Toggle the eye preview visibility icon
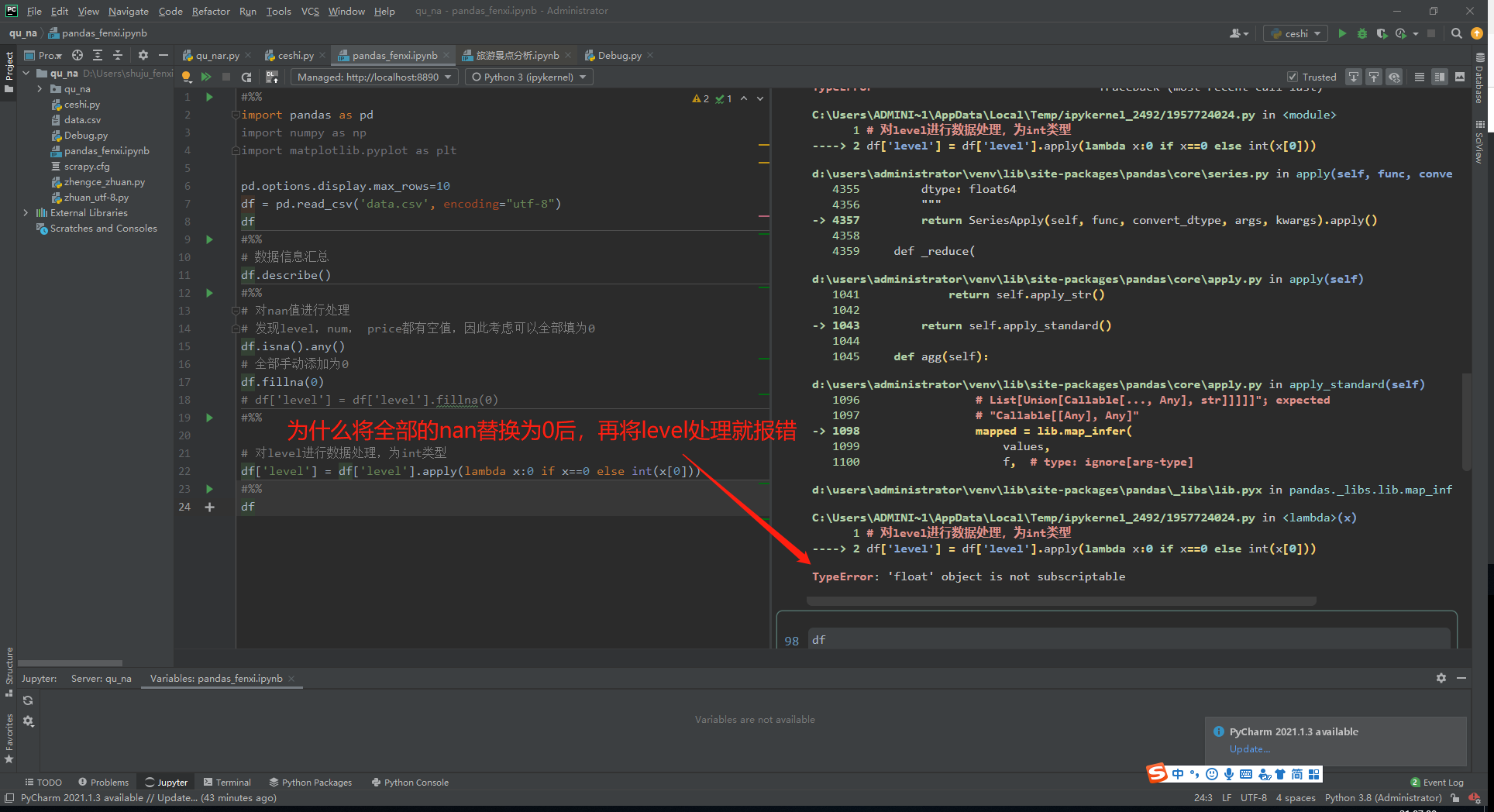This screenshot has width=1494, height=812. (x=1394, y=77)
